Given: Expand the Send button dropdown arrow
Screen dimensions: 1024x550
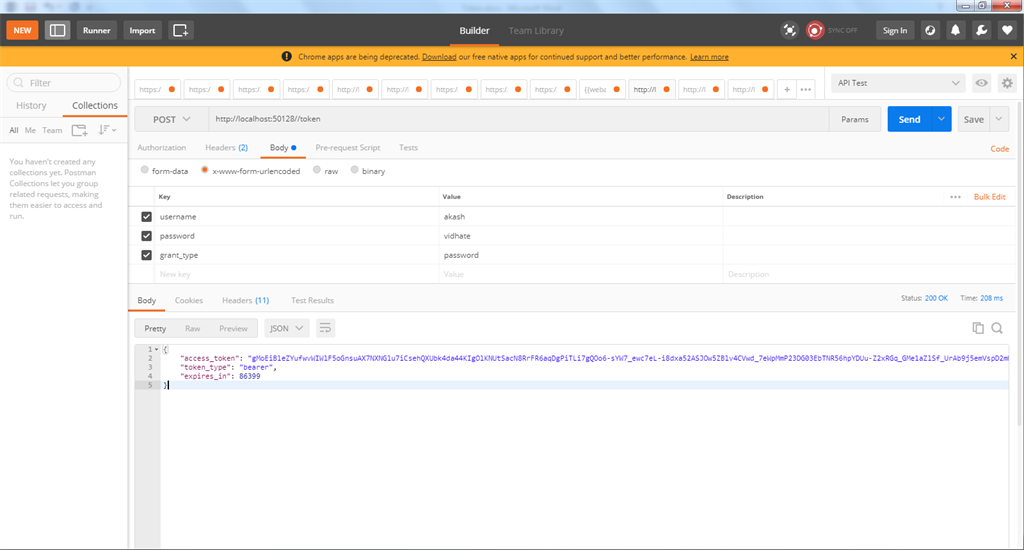Looking at the screenshot, I should (x=941, y=119).
